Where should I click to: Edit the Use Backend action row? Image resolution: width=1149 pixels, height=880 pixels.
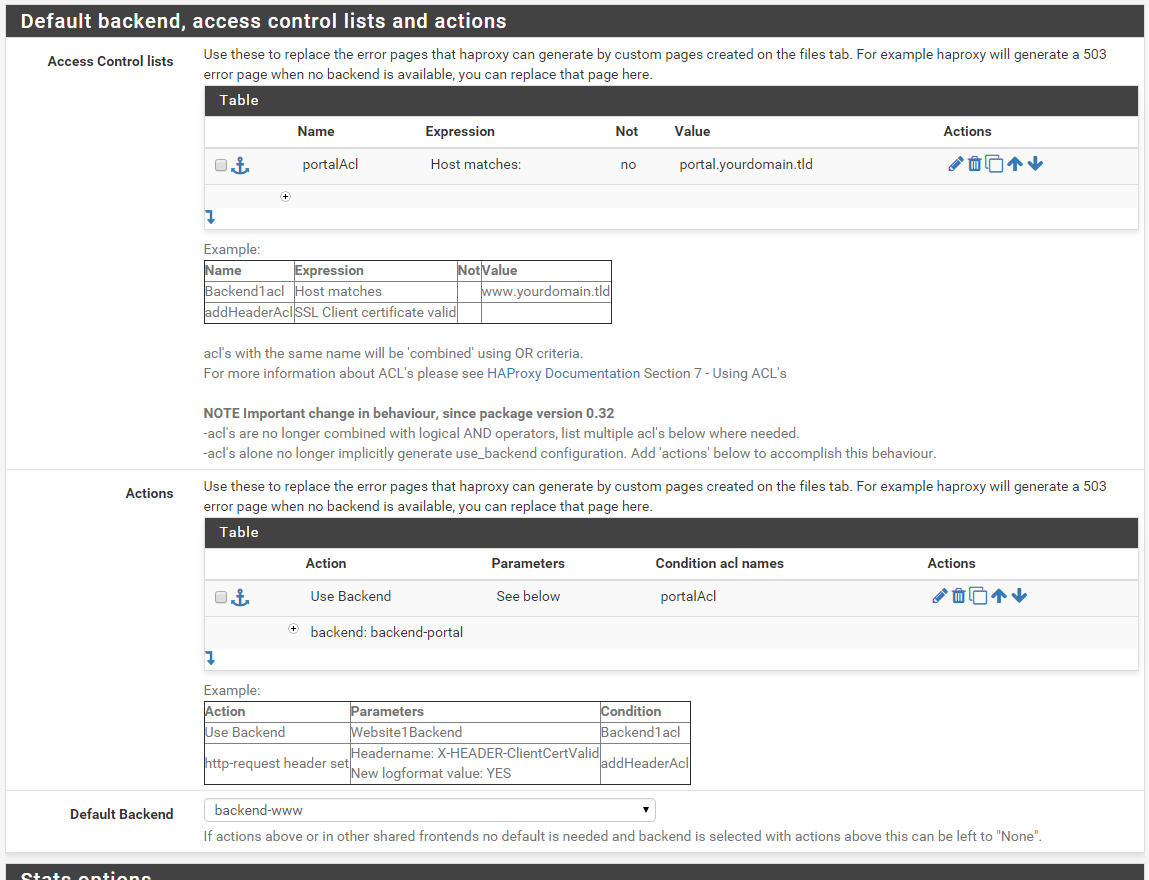point(939,596)
